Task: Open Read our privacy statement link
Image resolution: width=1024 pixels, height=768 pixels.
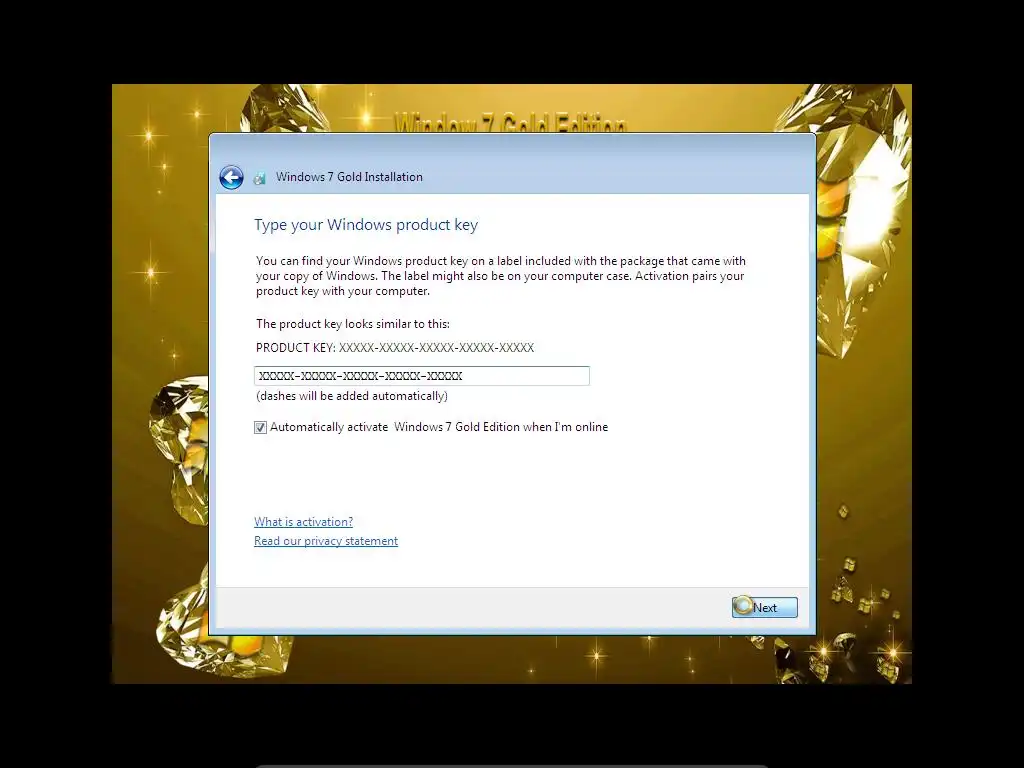Action: pos(326,541)
